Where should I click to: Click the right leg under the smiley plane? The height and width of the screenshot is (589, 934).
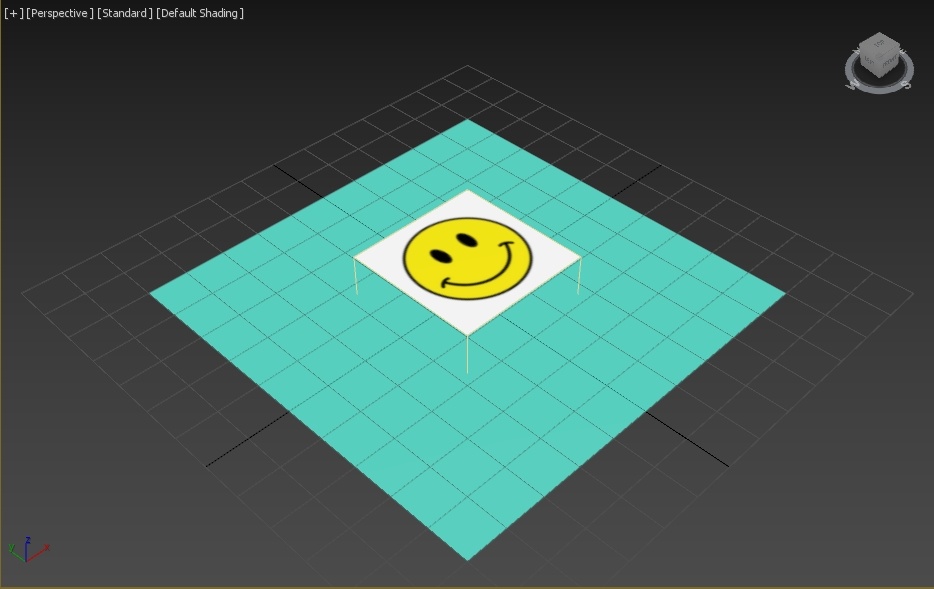point(578,276)
